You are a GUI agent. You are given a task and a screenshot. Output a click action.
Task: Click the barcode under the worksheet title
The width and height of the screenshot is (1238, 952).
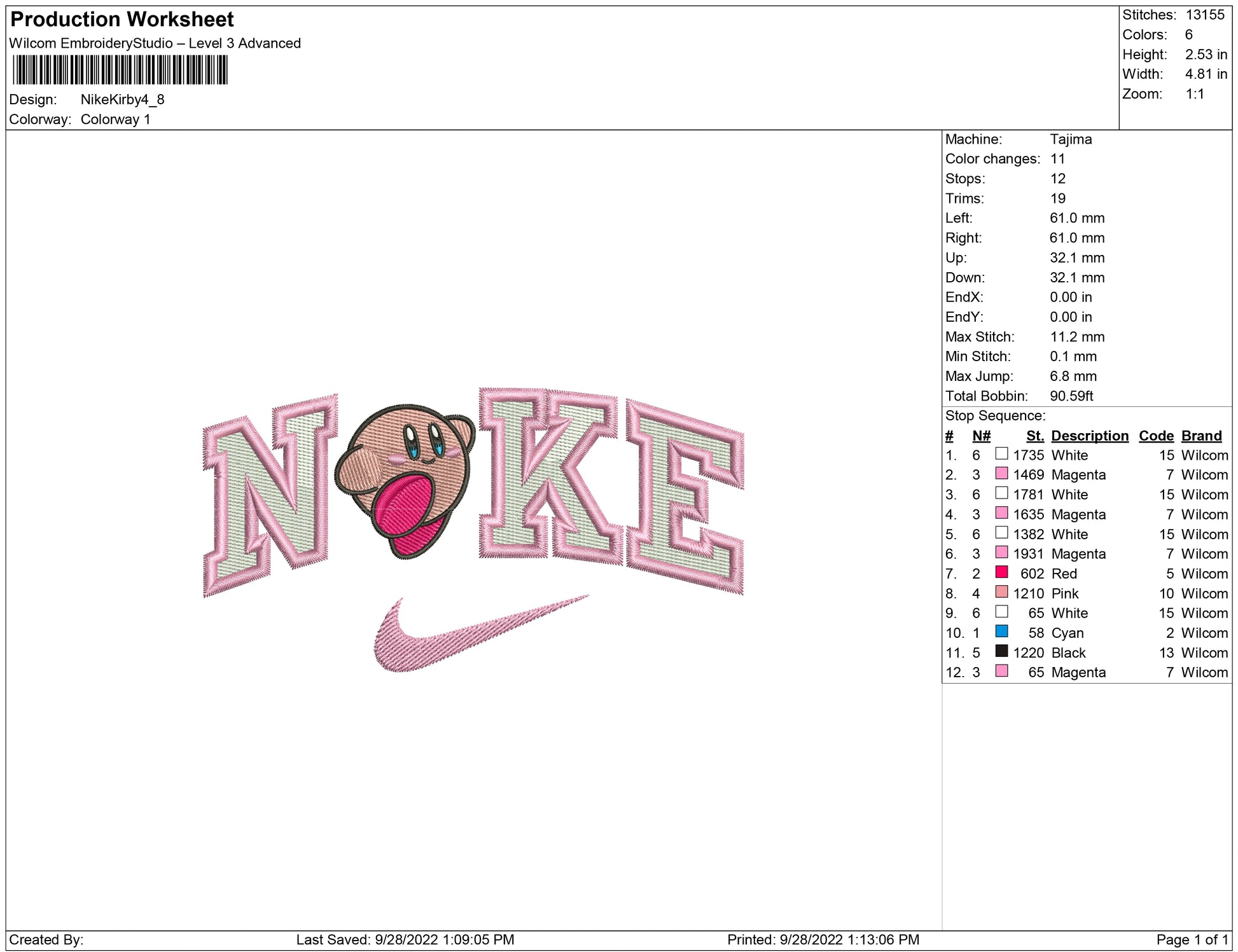pos(120,70)
